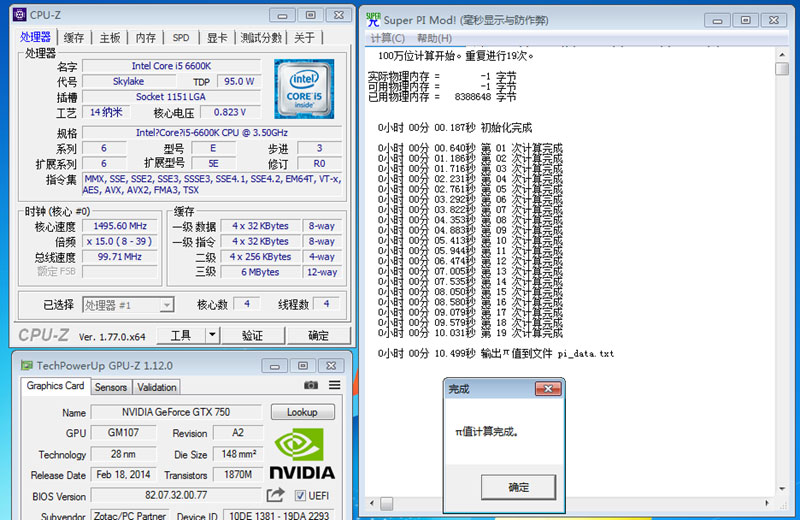The image size is (800, 520).
Task: Open the 计算(C) menu in Super PI
Action: (x=388, y=38)
